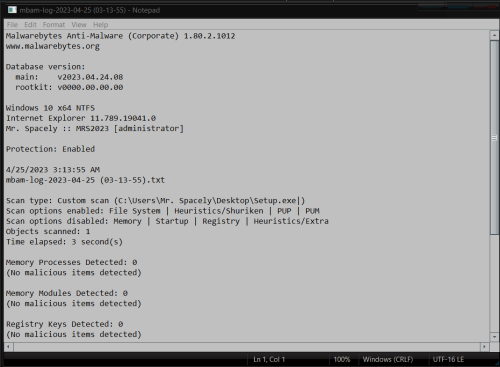Click the horizontal scrollbar right arrow
Image resolution: width=500 pixels, height=367 pixels.
click(x=484, y=347)
